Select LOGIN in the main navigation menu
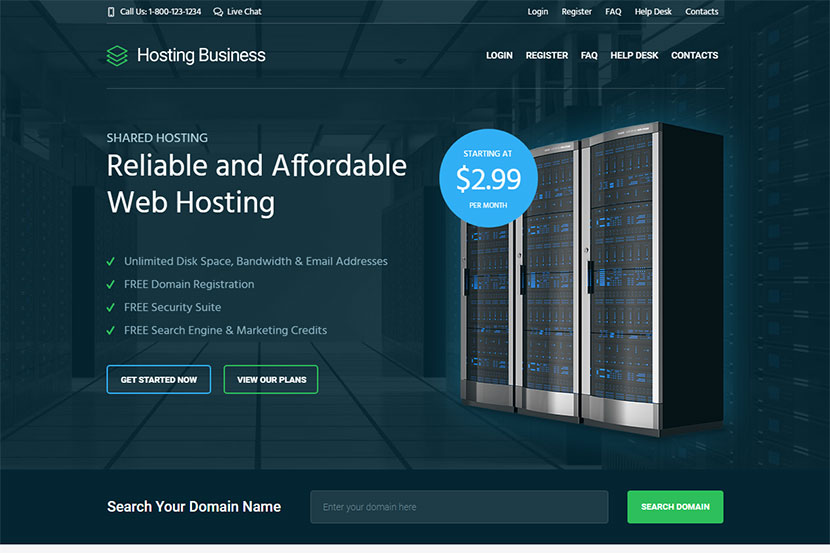The height and width of the screenshot is (553, 830). coord(499,56)
